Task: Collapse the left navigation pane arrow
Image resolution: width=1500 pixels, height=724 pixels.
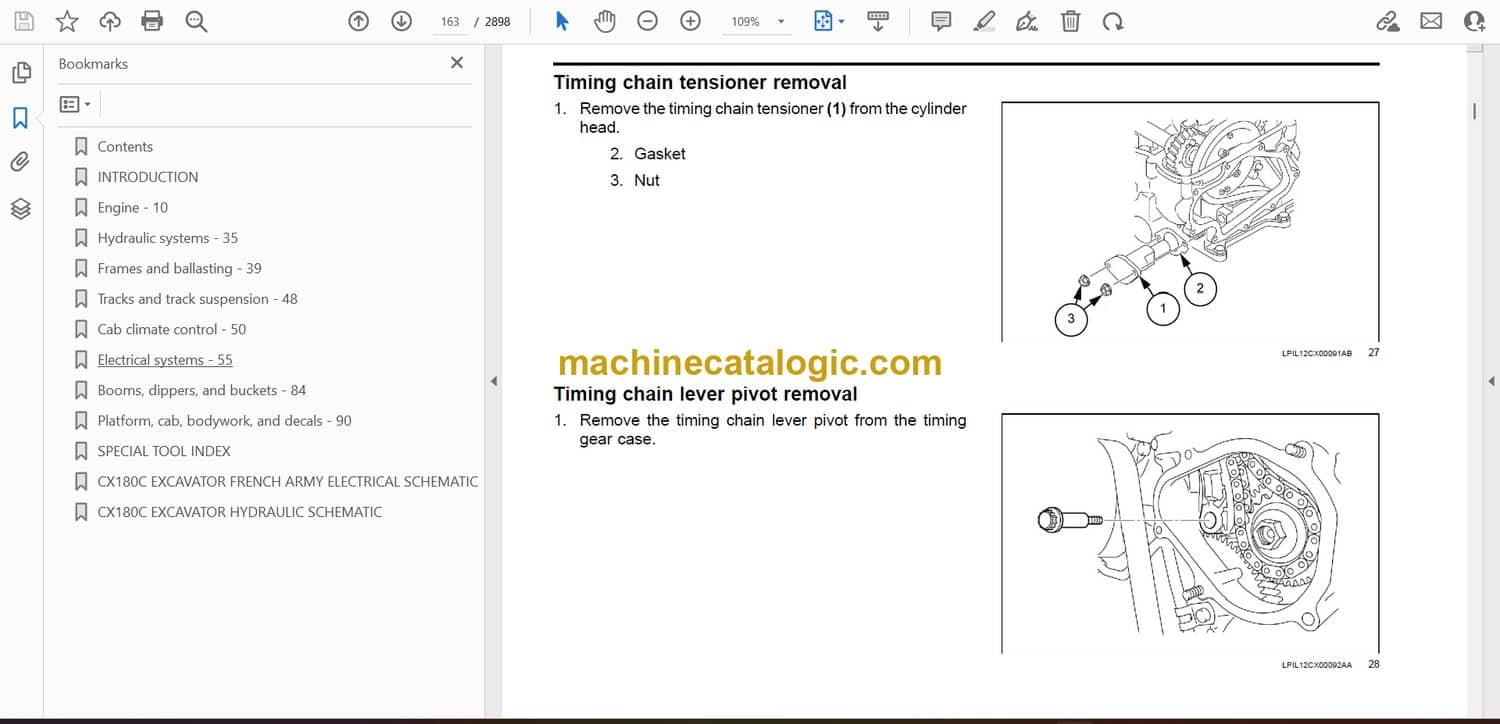Action: pos(493,381)
